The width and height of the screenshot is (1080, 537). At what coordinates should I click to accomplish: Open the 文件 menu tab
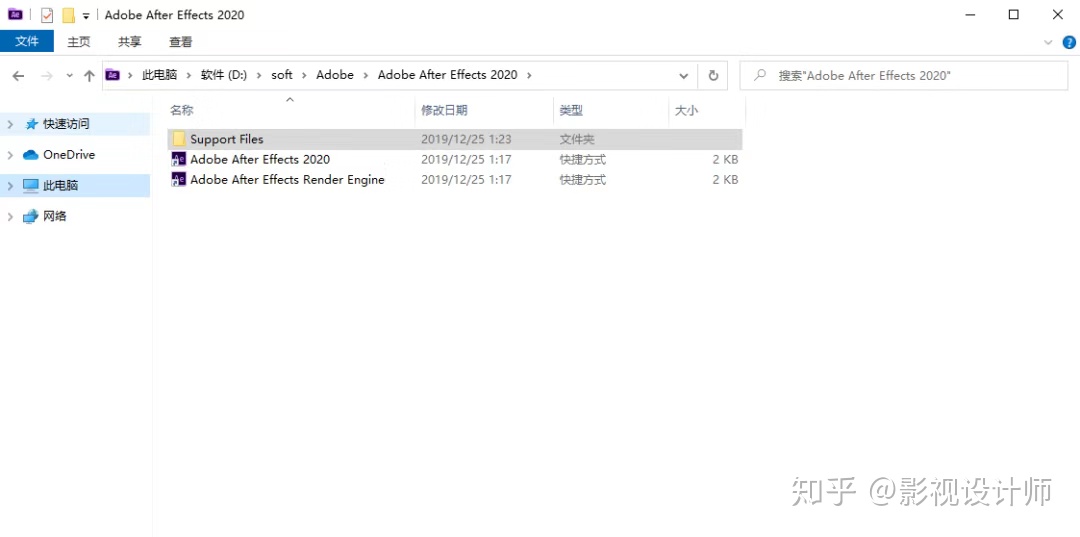27,41
